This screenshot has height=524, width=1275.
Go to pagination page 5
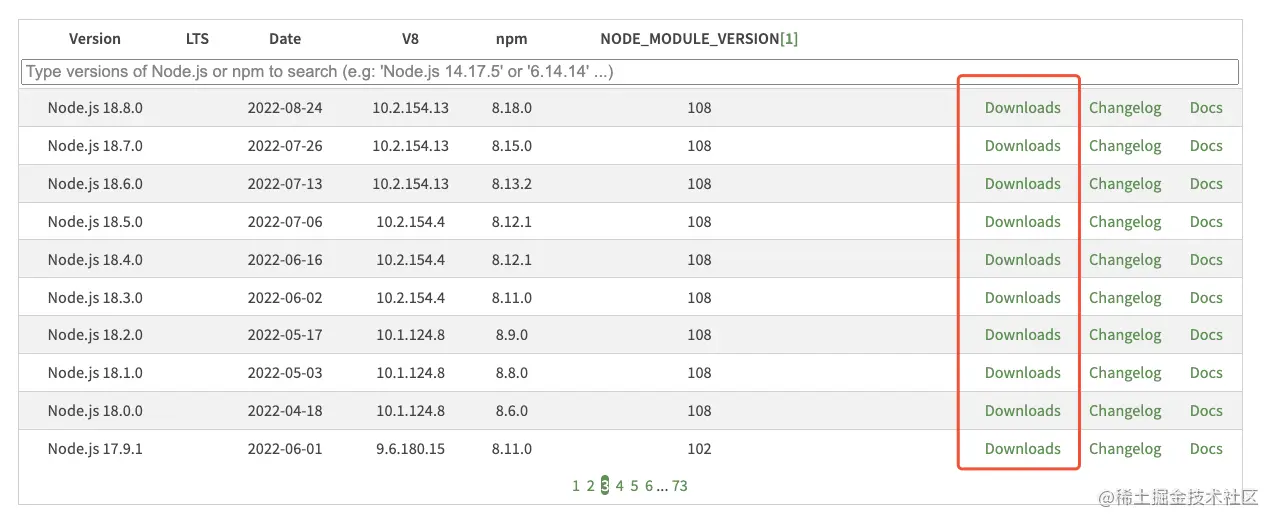(x=634, y=486)
